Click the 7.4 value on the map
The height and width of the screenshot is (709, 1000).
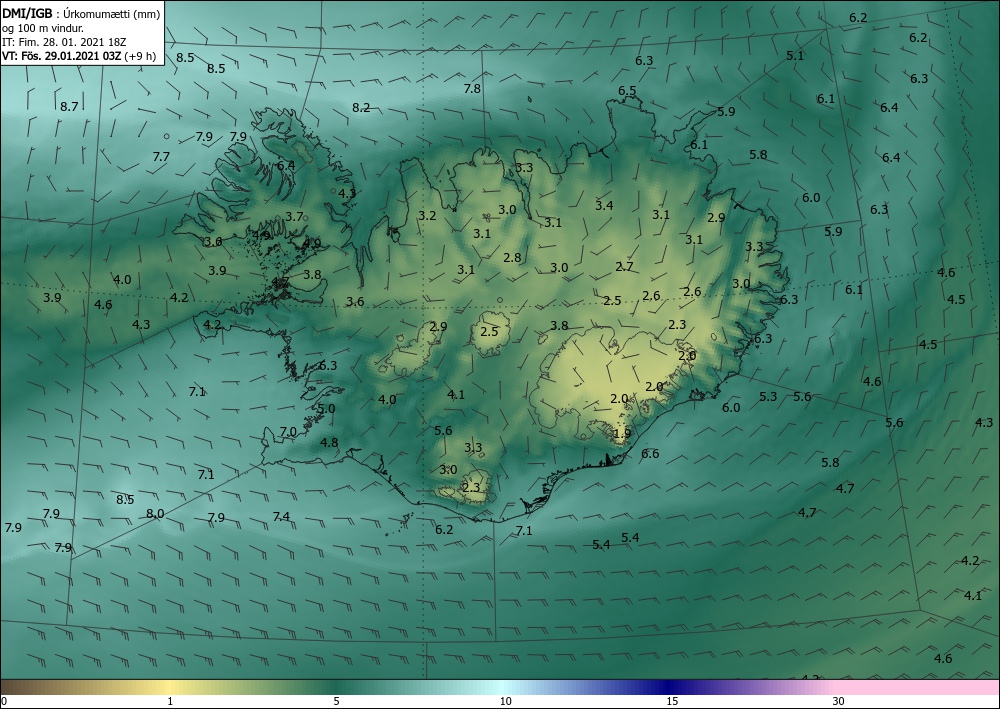(281, 516)
